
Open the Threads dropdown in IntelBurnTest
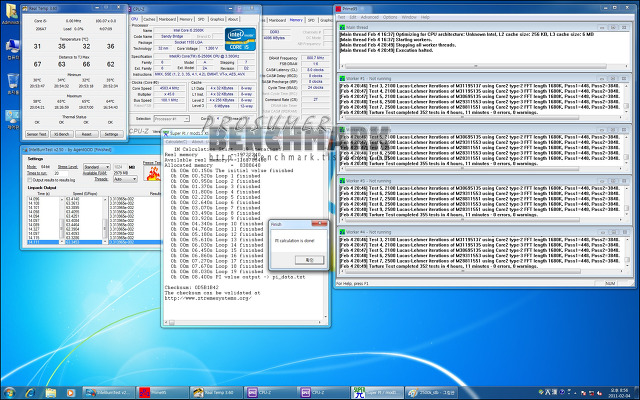click(x=125, y=179)
